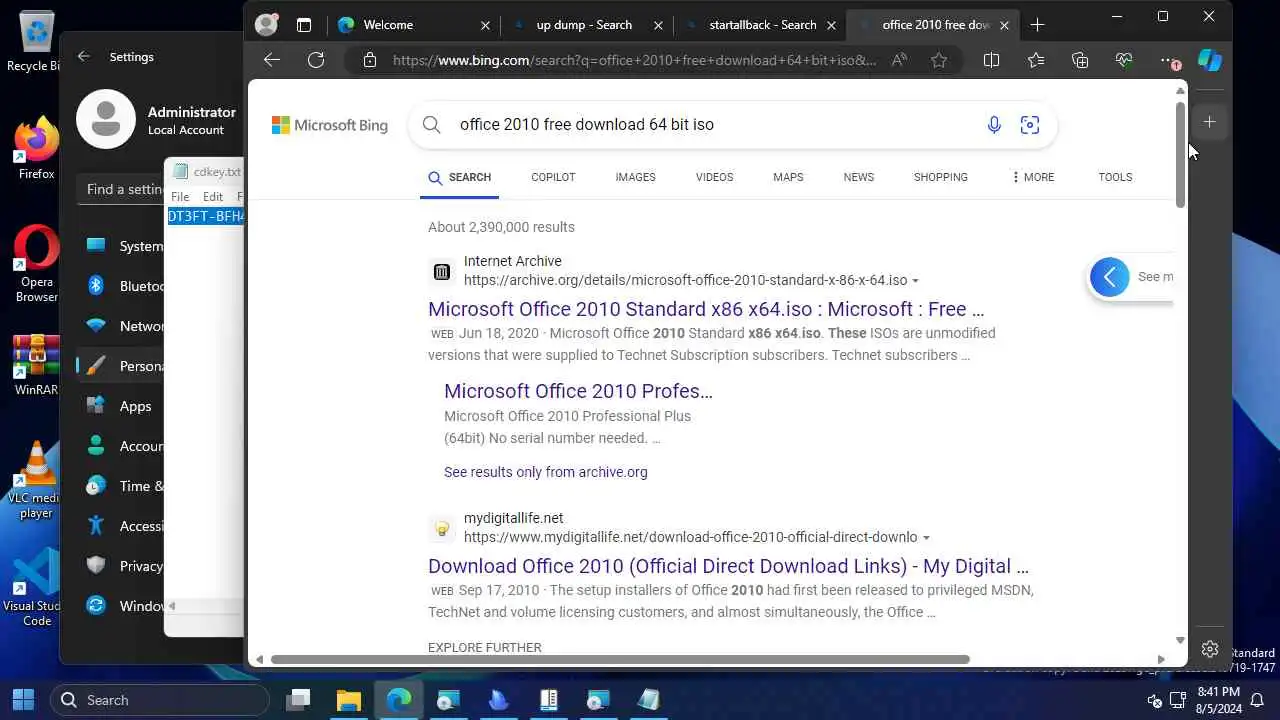Image resolution: width=1280 pixels, height=720 pixels.
Task: Click See results only from archive.org
Action: pyautogui.click(x=545, y=472)
